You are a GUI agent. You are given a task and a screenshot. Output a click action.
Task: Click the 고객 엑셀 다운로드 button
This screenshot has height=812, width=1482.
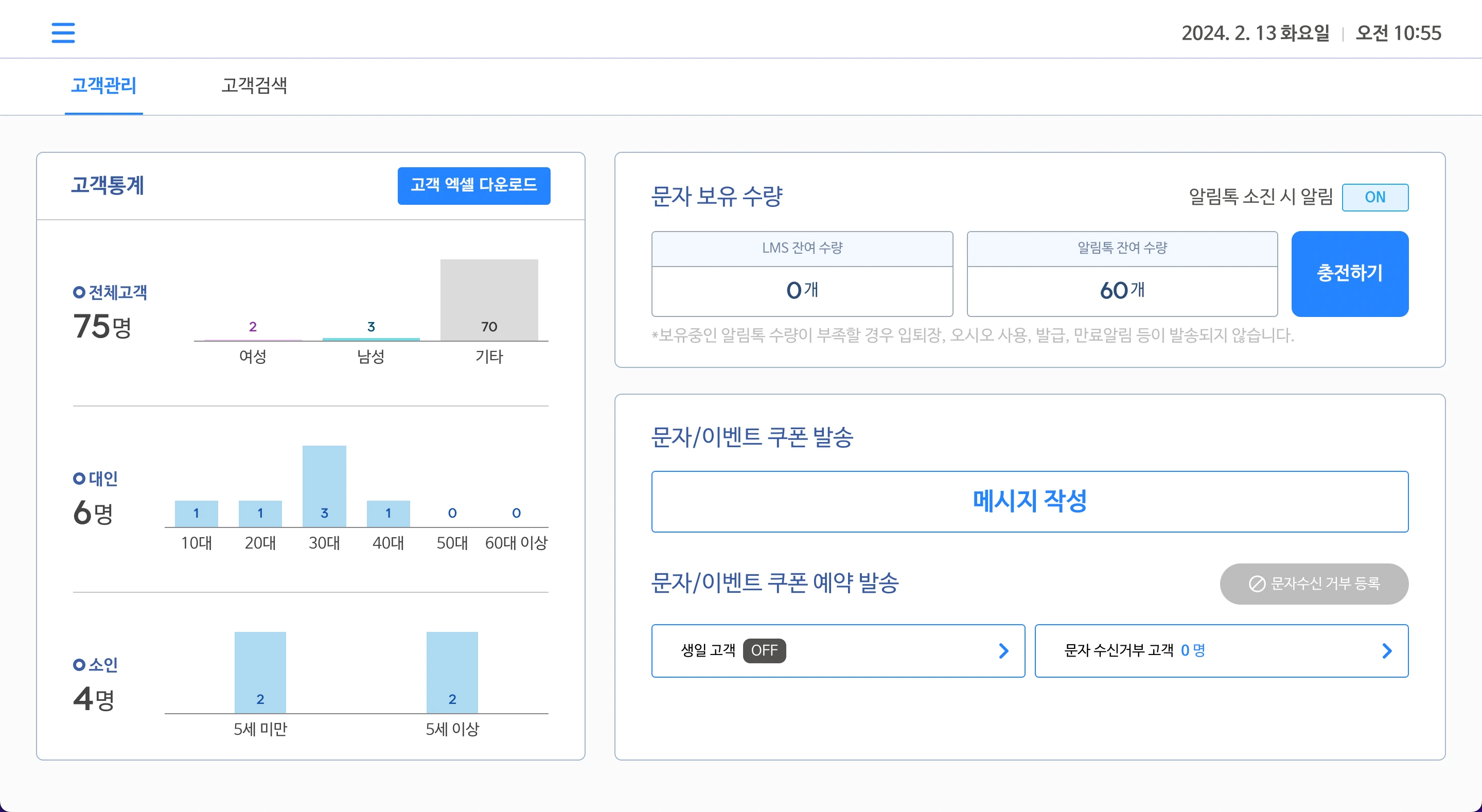coord(473,185)
